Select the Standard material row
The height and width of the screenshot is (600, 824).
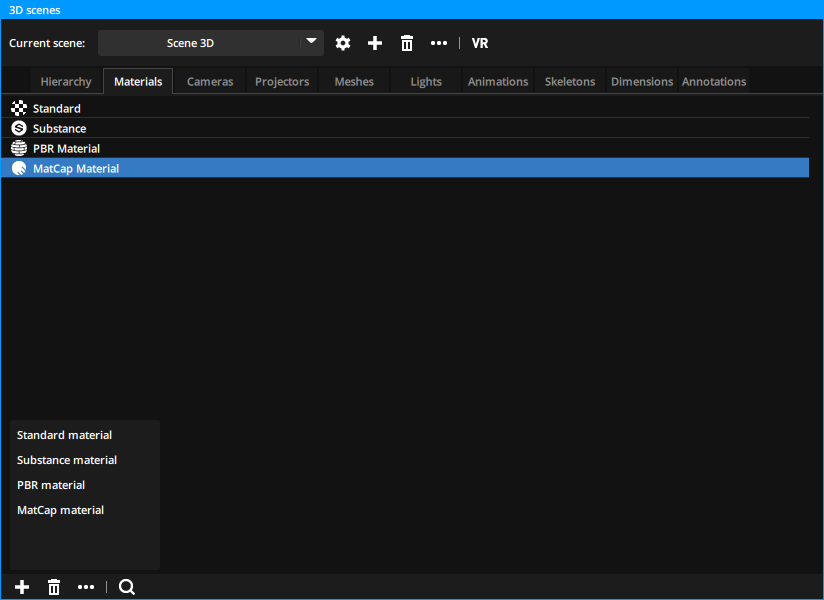click(x=405, y=108)
